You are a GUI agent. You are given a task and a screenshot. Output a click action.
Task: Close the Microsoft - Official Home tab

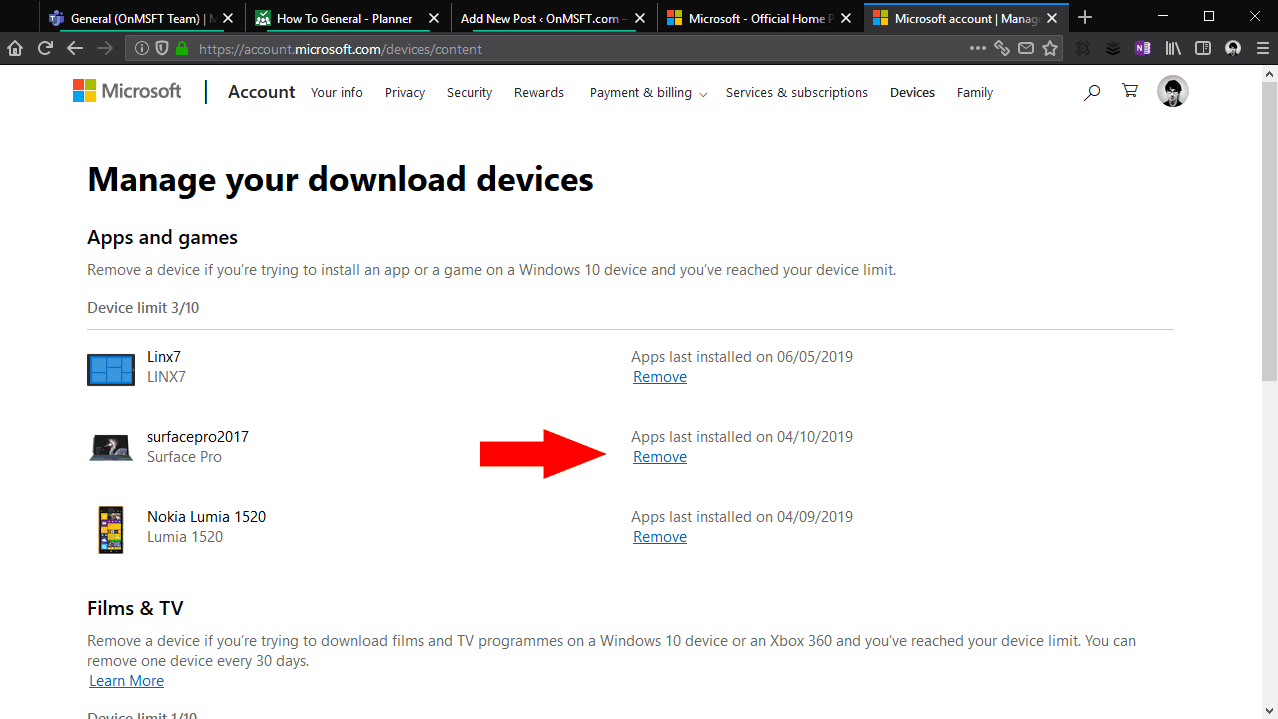(845, 18)
